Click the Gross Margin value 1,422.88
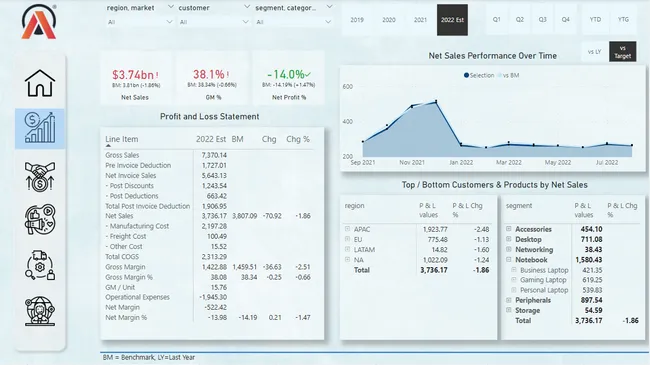The image size is (650, 365). click(214, 267)
